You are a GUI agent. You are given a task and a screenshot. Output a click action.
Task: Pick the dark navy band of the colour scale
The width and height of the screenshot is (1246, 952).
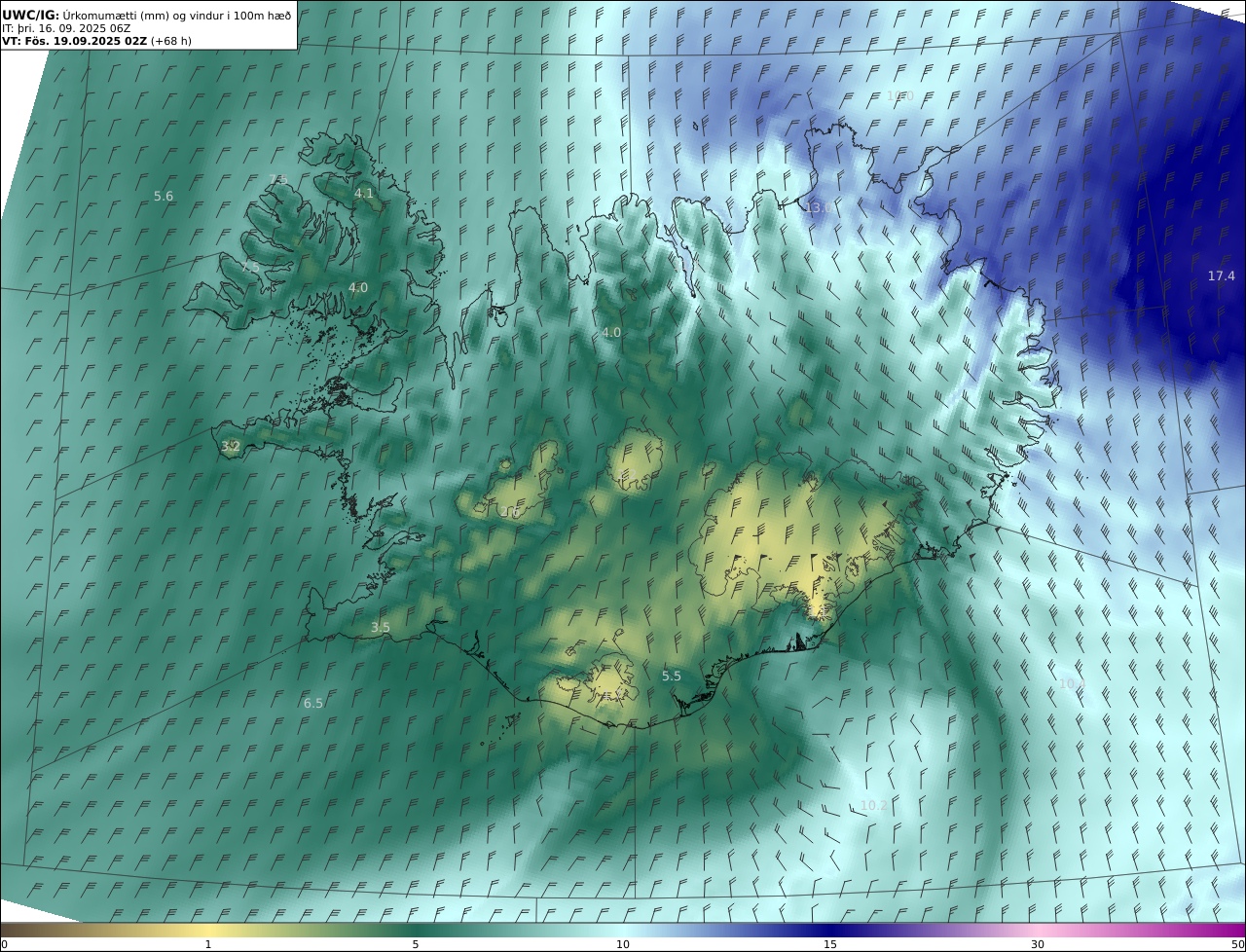click(830, 930)
